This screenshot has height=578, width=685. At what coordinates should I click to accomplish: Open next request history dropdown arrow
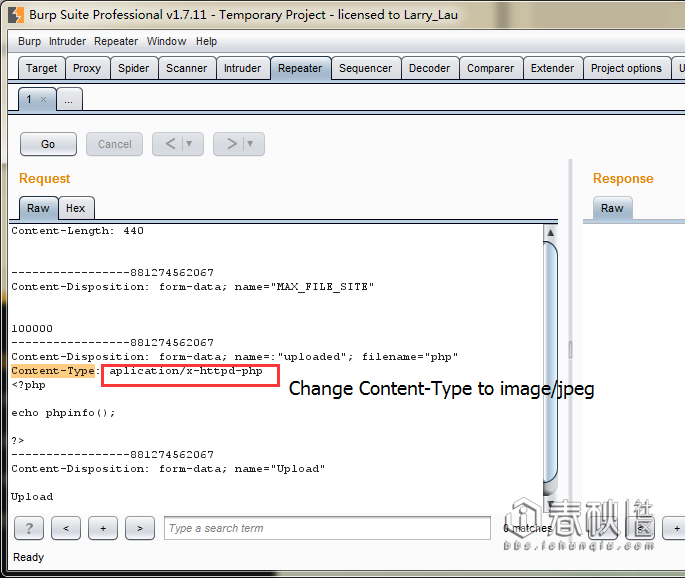coord(250,144)
